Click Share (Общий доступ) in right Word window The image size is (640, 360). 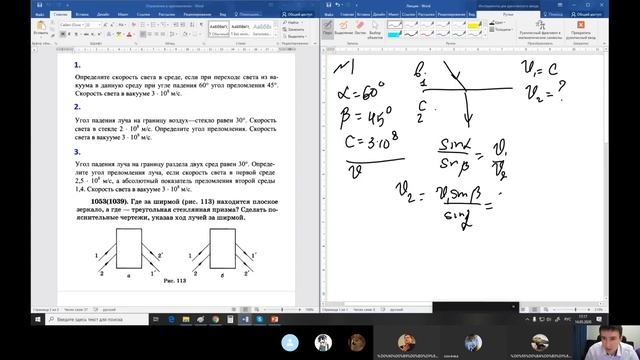[587, 14]
